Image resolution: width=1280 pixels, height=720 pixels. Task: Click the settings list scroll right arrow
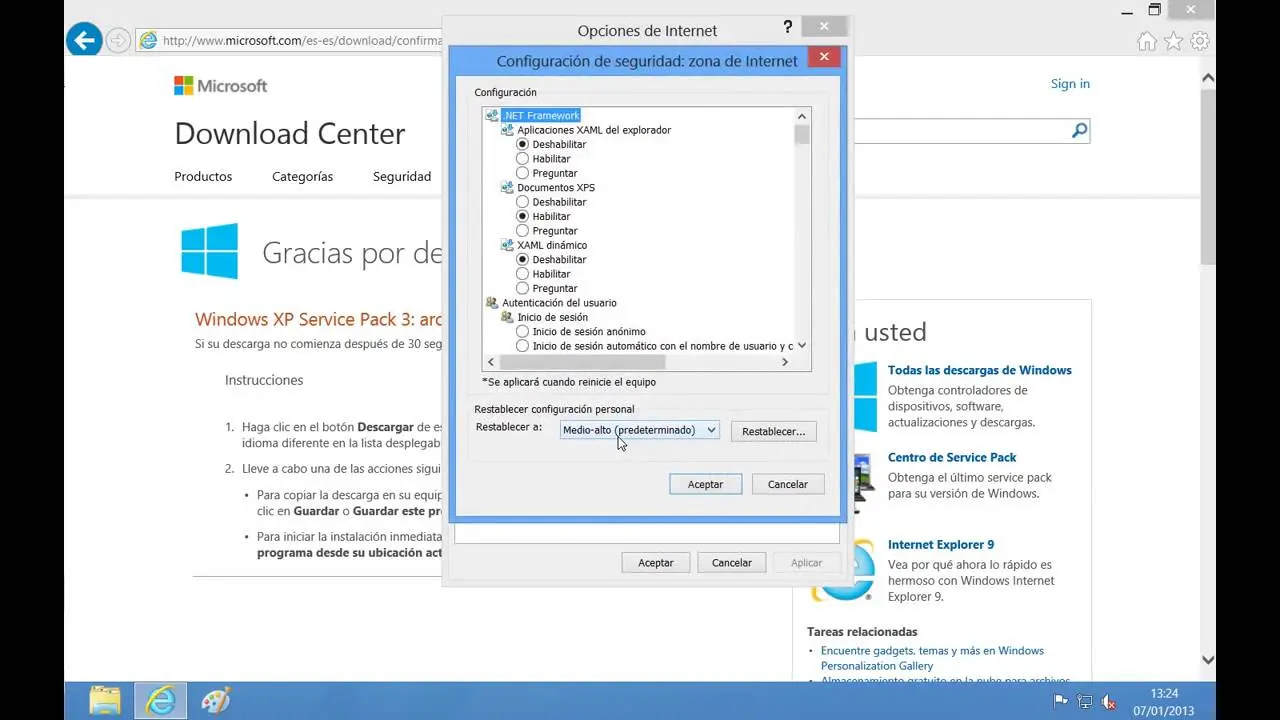coord(785,362)
